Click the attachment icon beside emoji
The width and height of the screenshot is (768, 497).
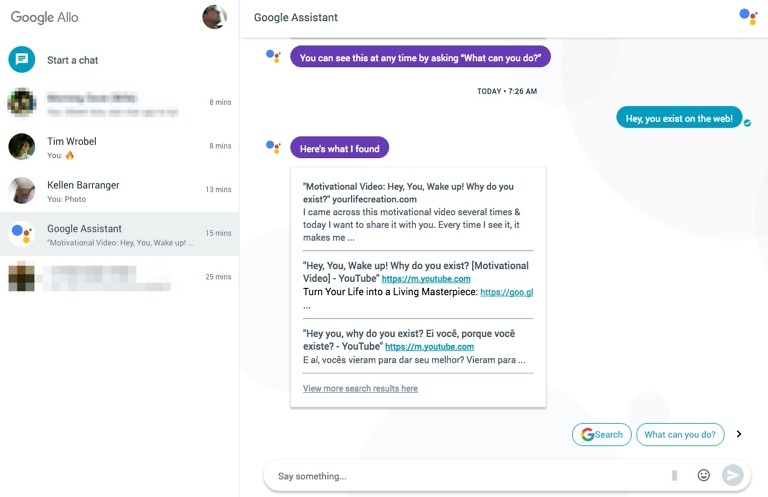pyautogui.click(x=675, y=475)
